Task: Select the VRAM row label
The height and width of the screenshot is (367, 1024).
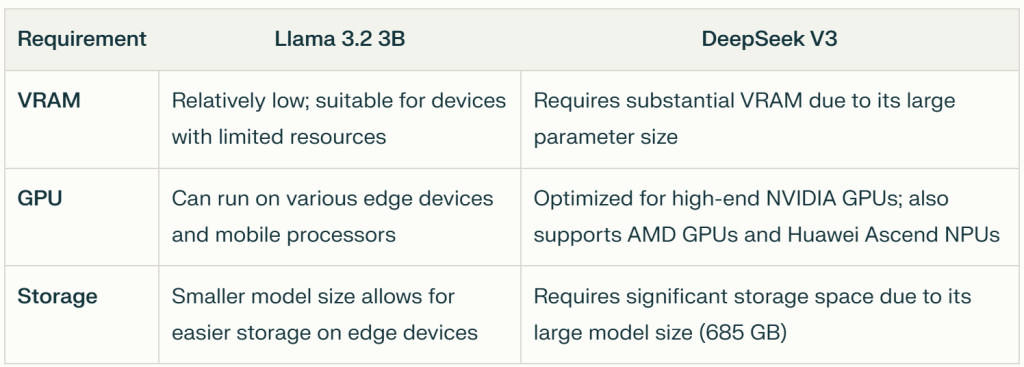Action: coord(49,101)
